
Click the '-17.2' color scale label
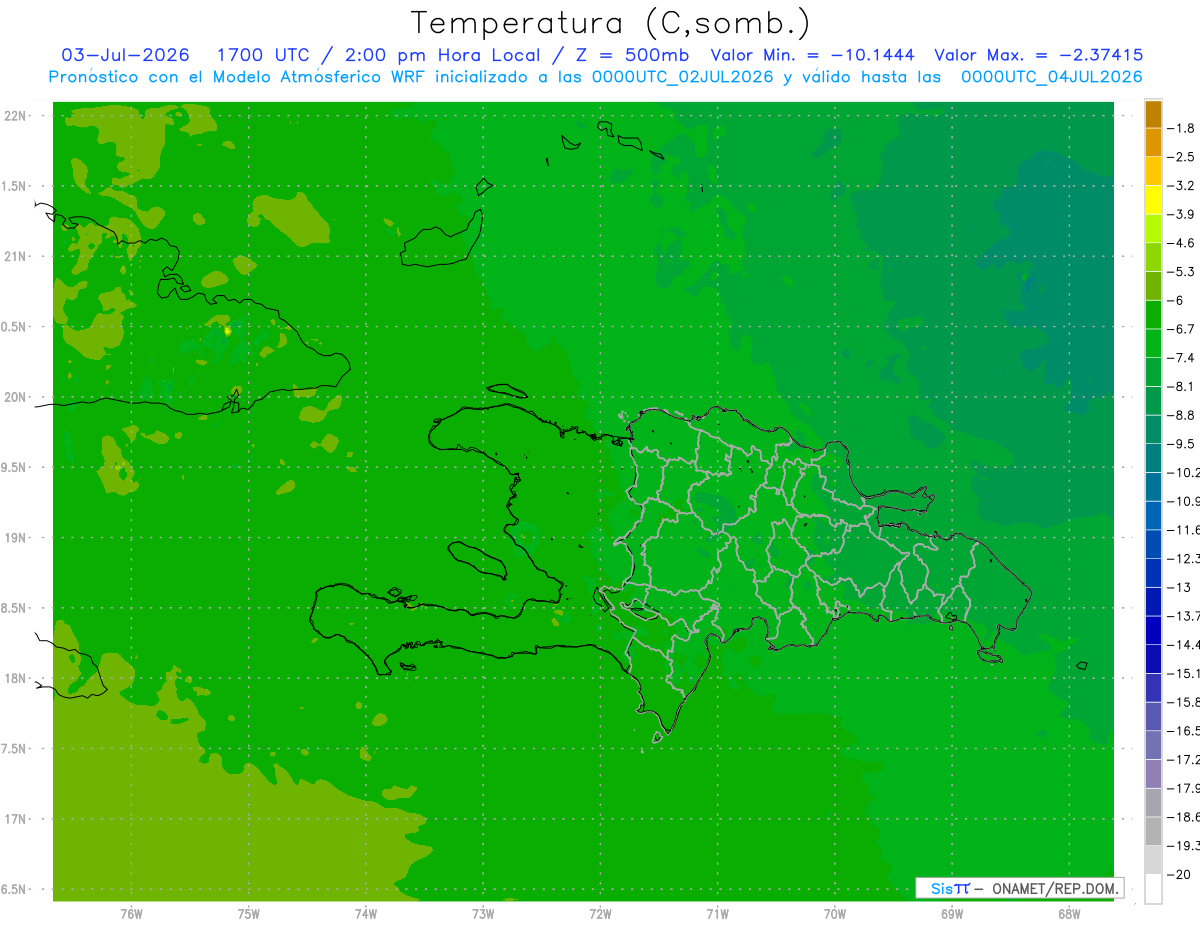coord(1184,760)
